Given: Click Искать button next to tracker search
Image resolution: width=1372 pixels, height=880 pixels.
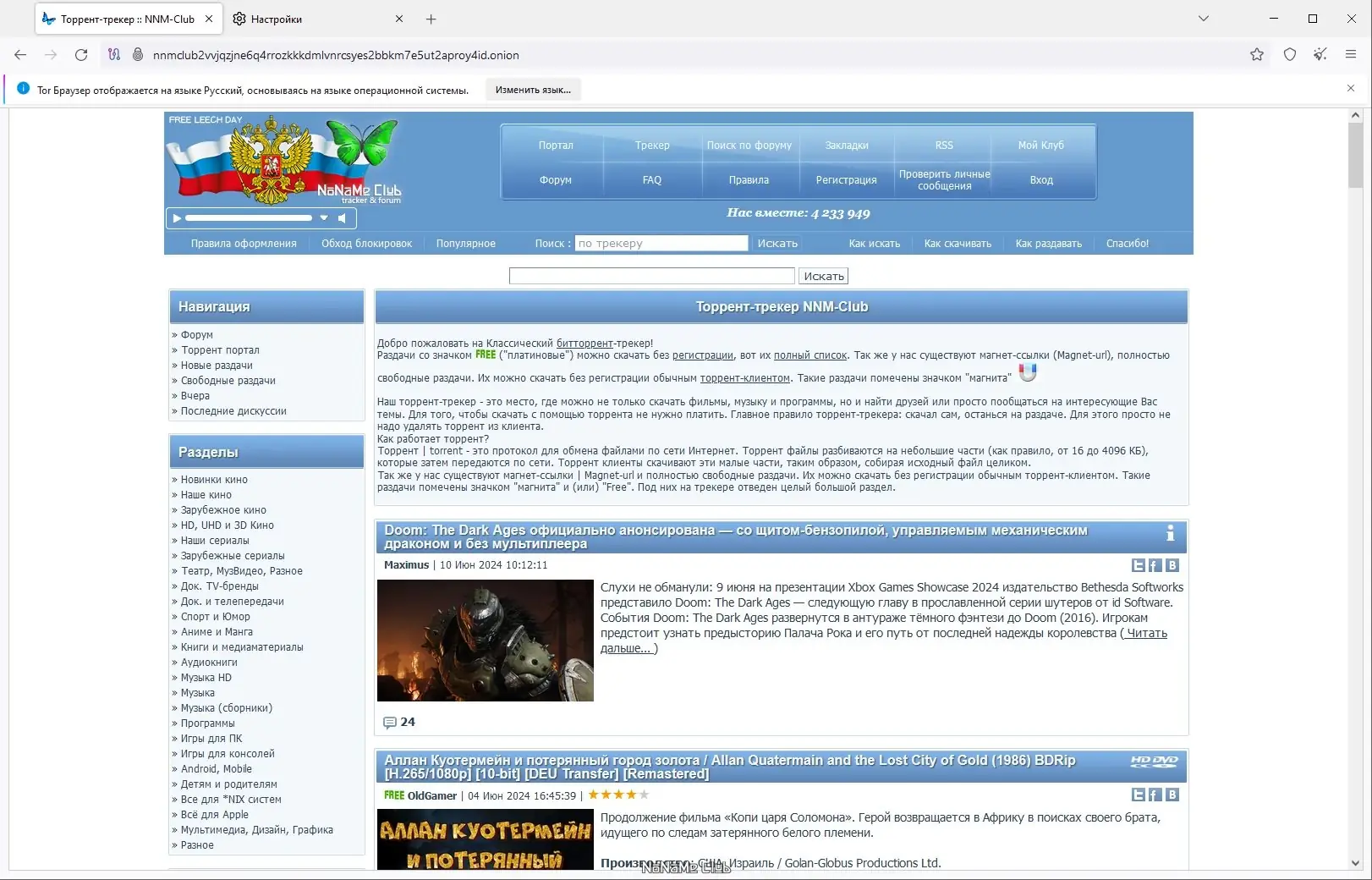Looking at the screenshot, I should click(x=777, y=244).
